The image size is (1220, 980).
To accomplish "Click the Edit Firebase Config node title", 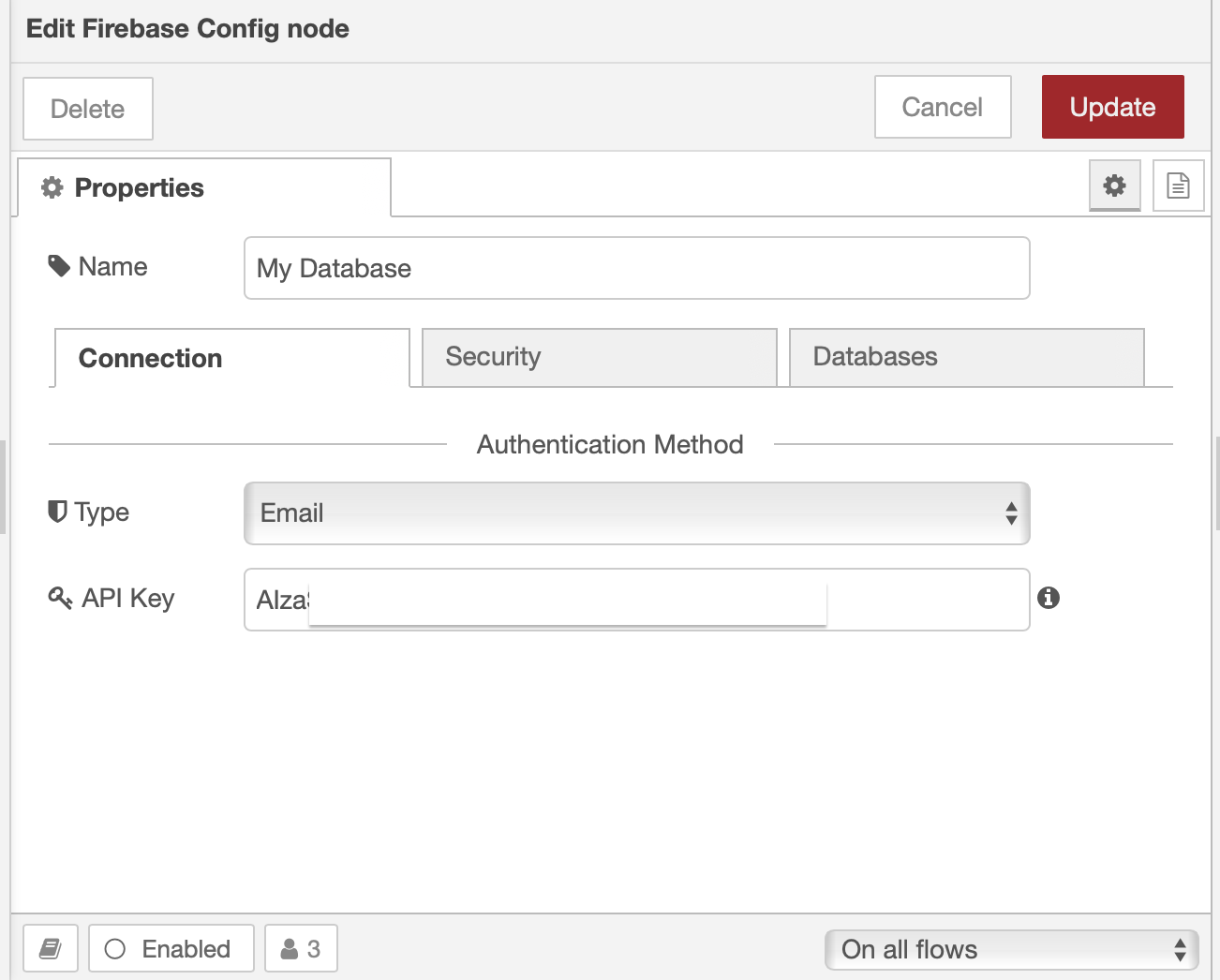I will click(187, 29).
